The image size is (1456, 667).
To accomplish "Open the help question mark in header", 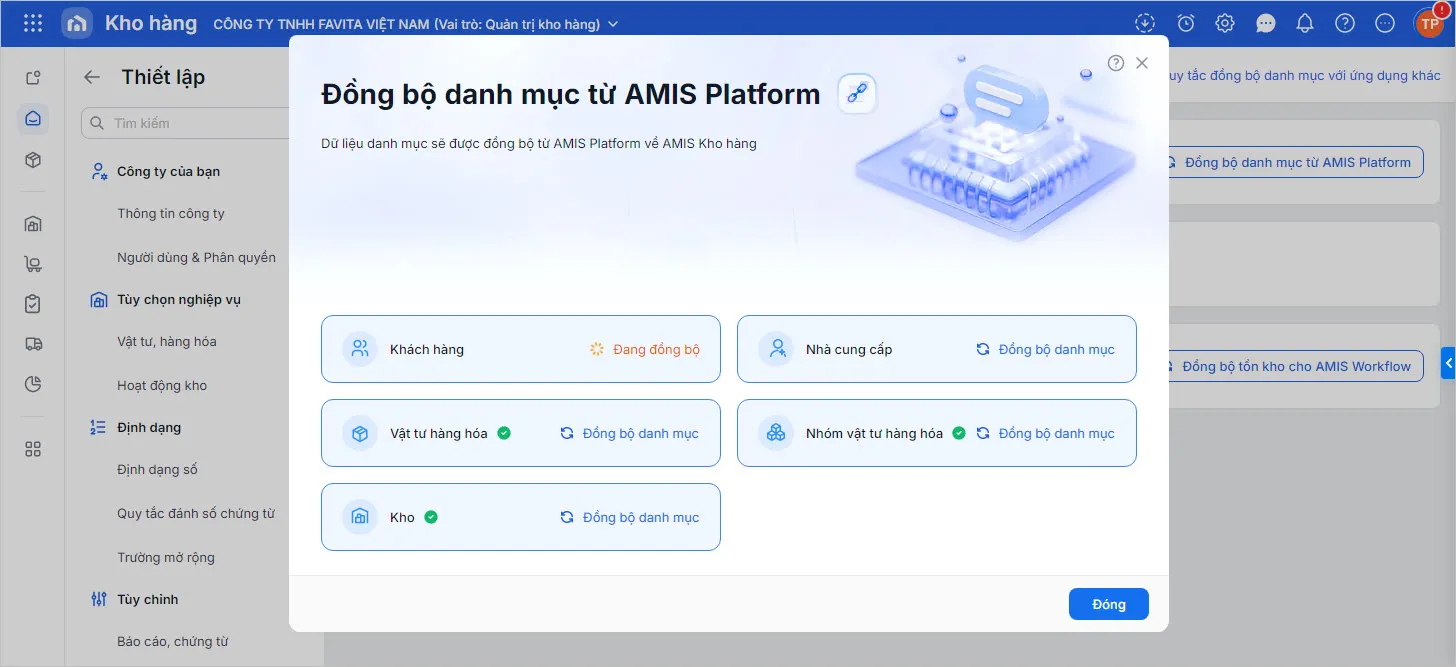I will [1345, 23].
